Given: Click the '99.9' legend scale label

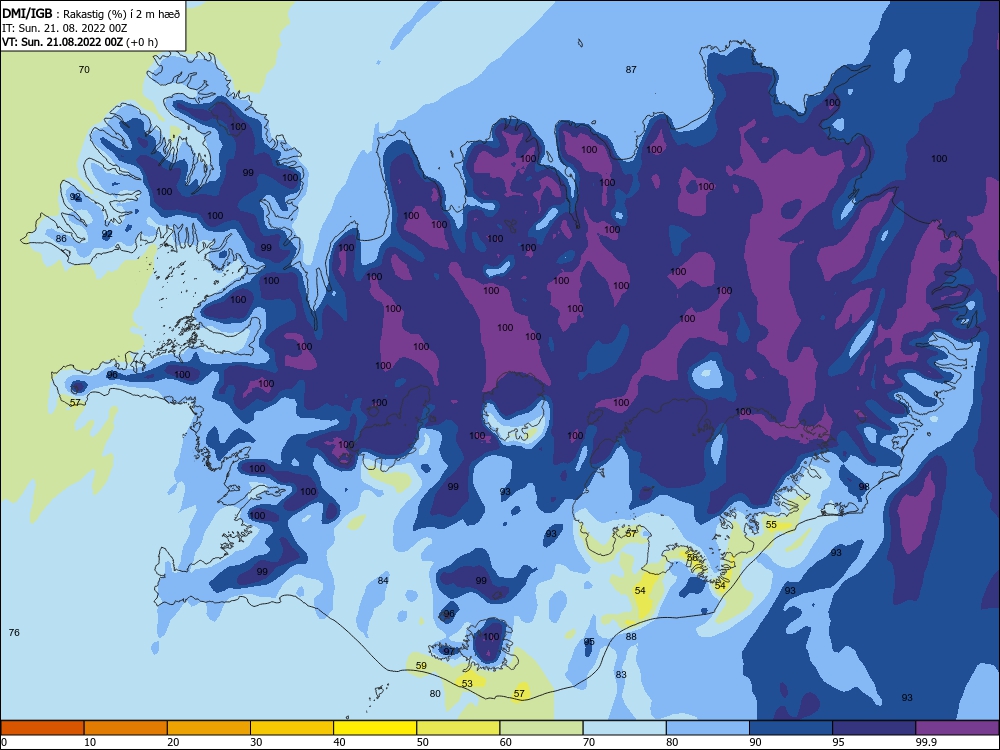Looking at the screenshot, I should click(926, 742).
